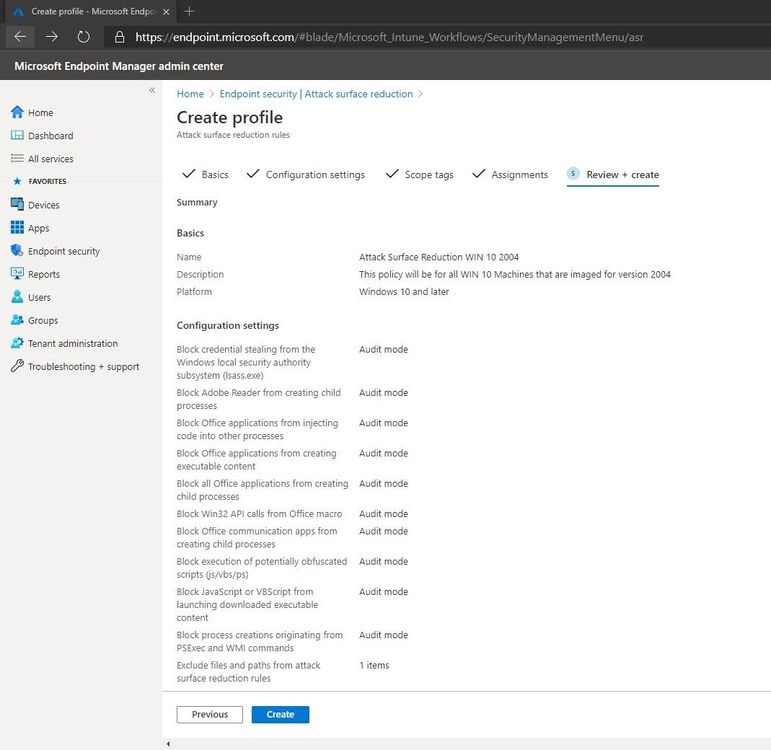Click 'Exclude files and paths from attack surface reduction rules'
The height and width of the screenshot is (750, 771).
click(248, 671)
